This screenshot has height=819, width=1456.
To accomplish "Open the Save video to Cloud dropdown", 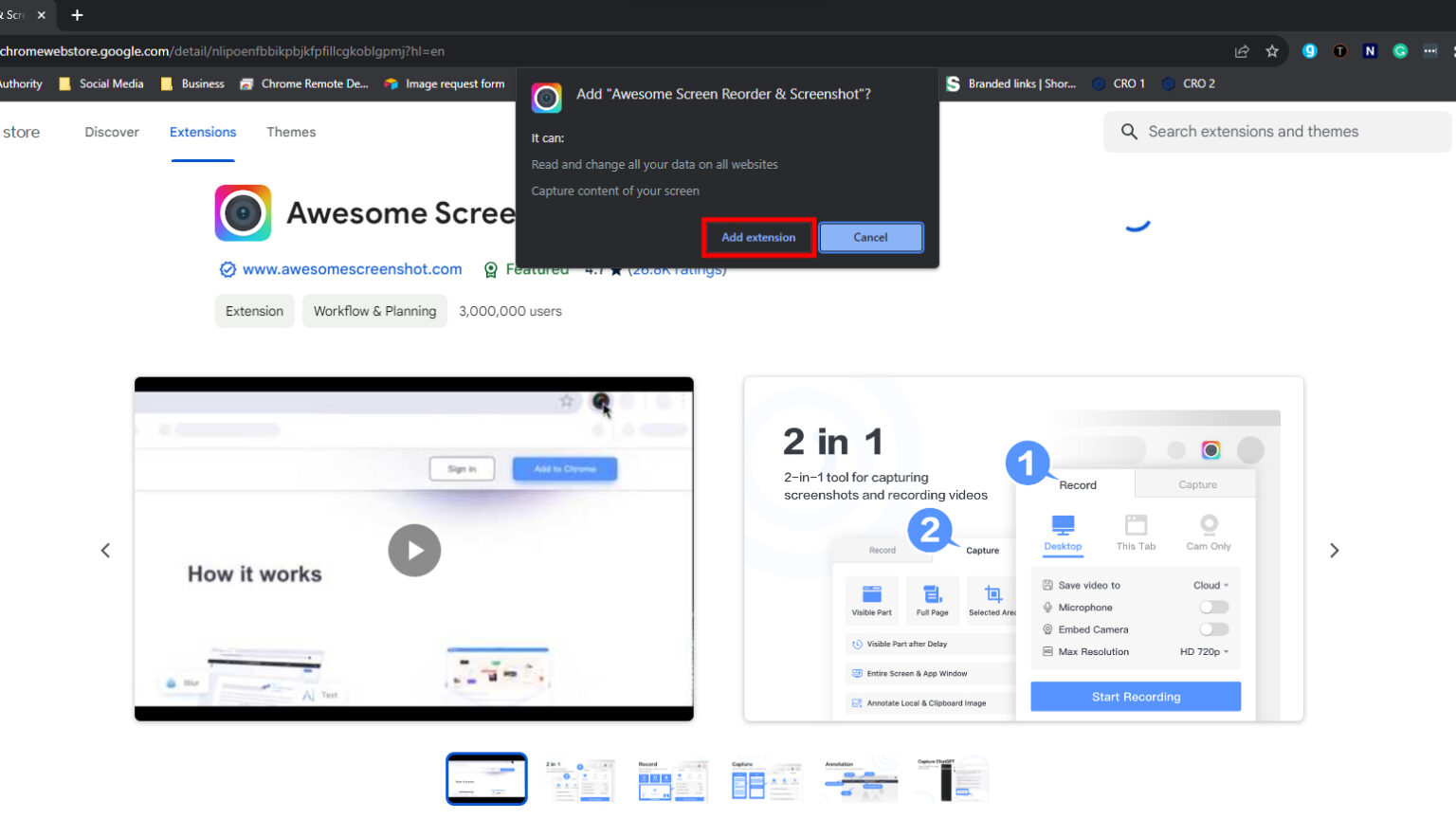I will [1210, 585].
